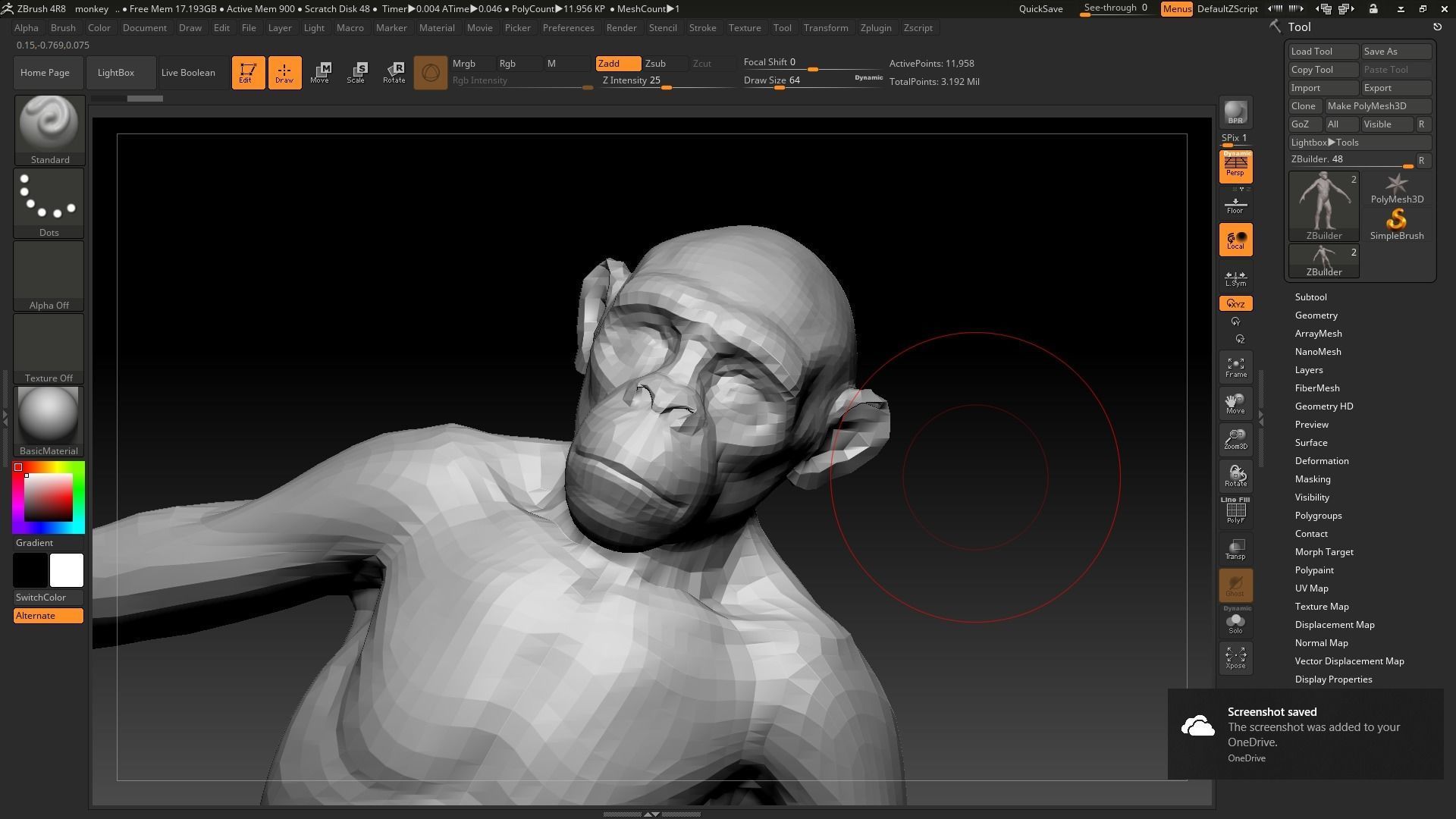The height and width of the screenshot is (819, 1456).
Task: Toggle PolyF line fill display
Action: [x=1235, y=511]
